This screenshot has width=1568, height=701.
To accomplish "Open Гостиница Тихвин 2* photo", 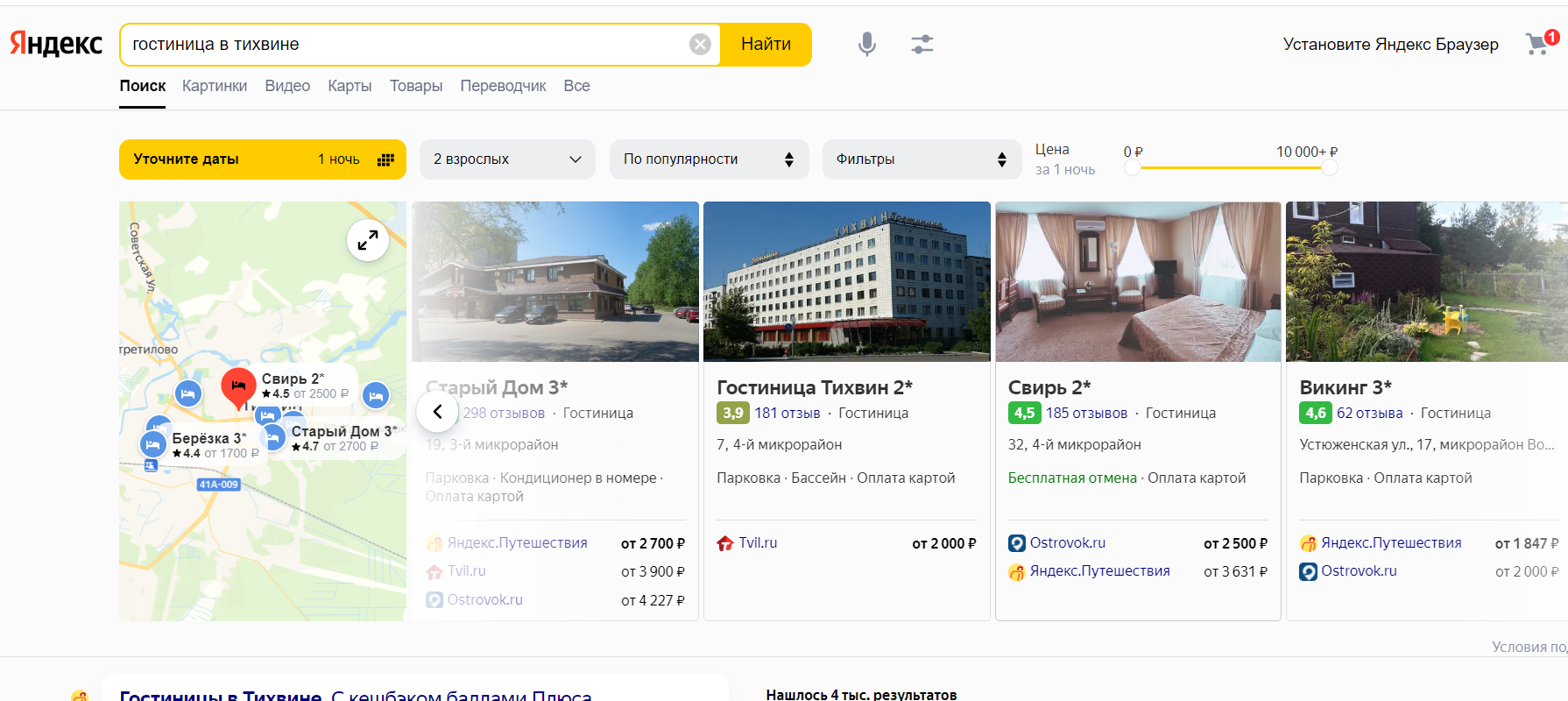I will tap(847, 281).
